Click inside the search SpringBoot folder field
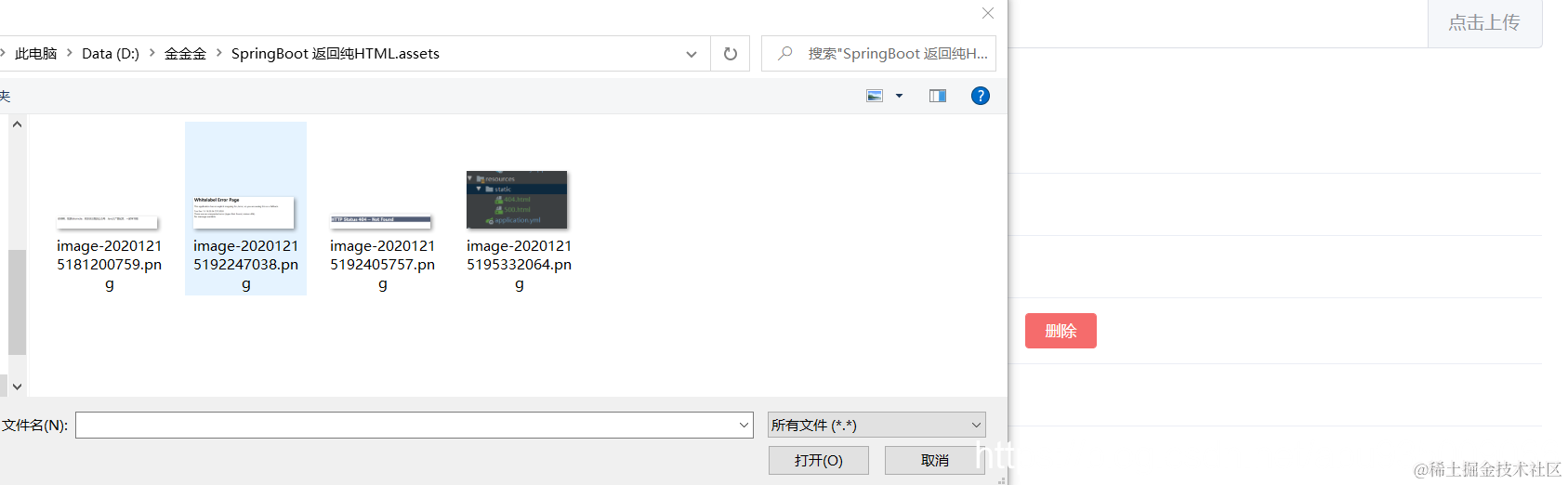Screen dimensions: 1568x485 pos(878,54)
